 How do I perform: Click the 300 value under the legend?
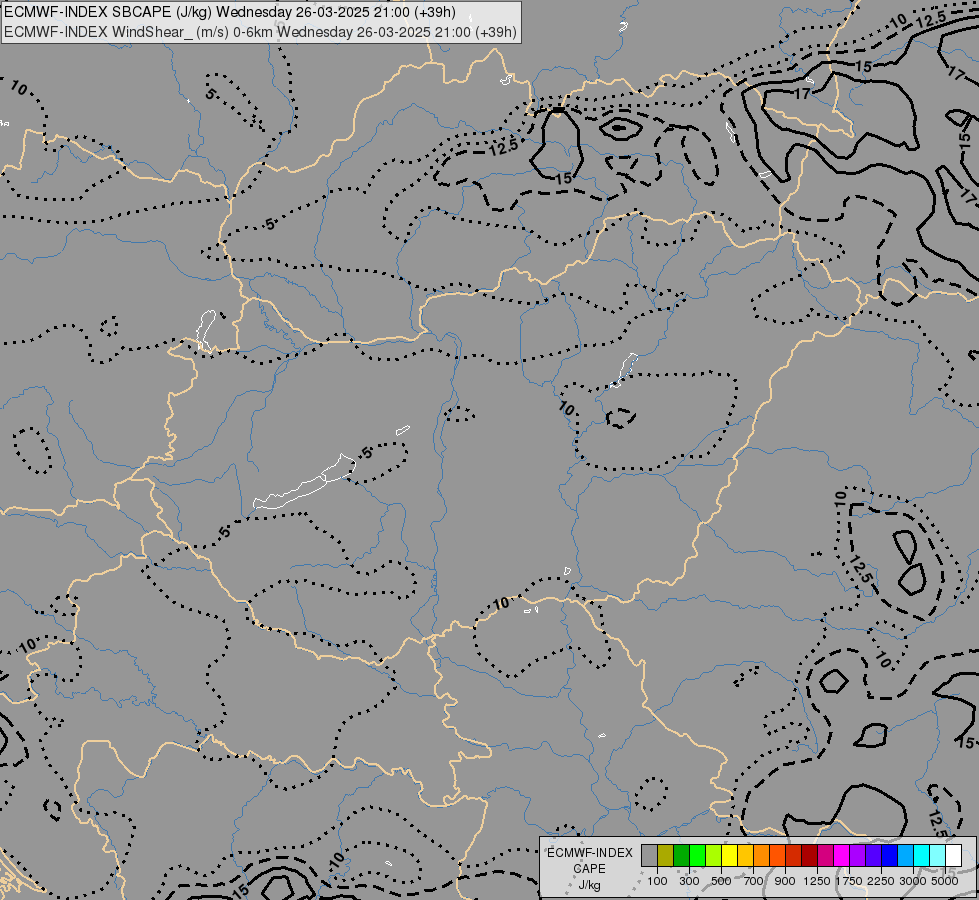coord(689,881)
